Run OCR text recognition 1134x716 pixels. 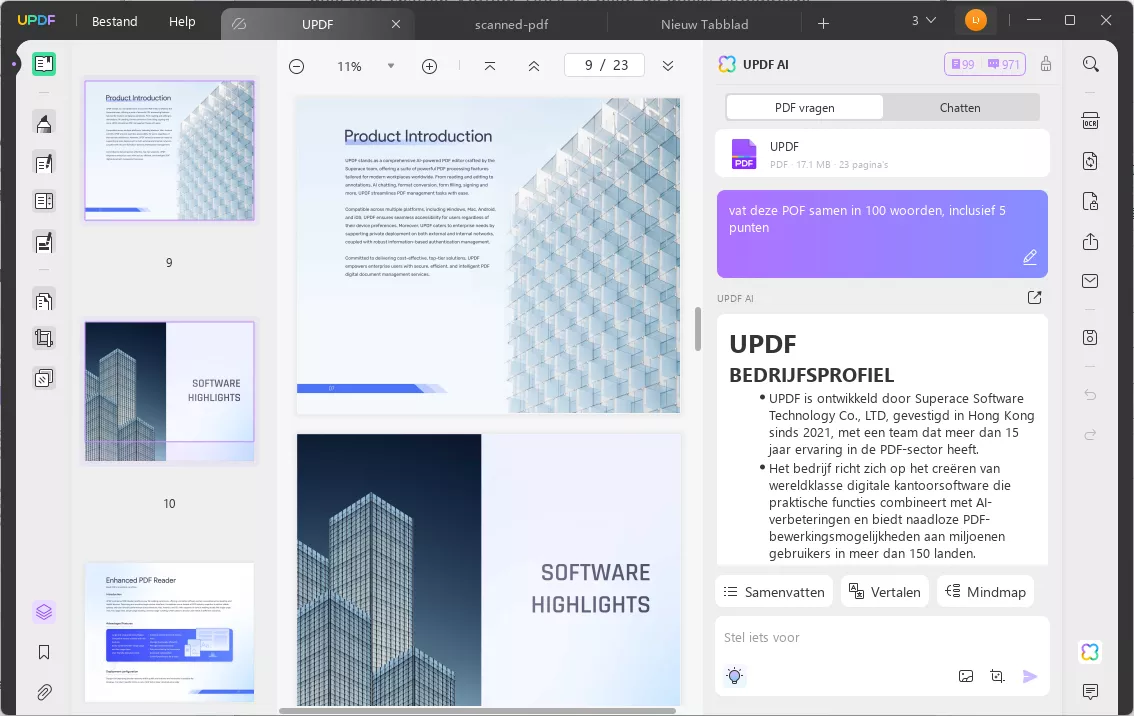click(x=1091, y=121)
